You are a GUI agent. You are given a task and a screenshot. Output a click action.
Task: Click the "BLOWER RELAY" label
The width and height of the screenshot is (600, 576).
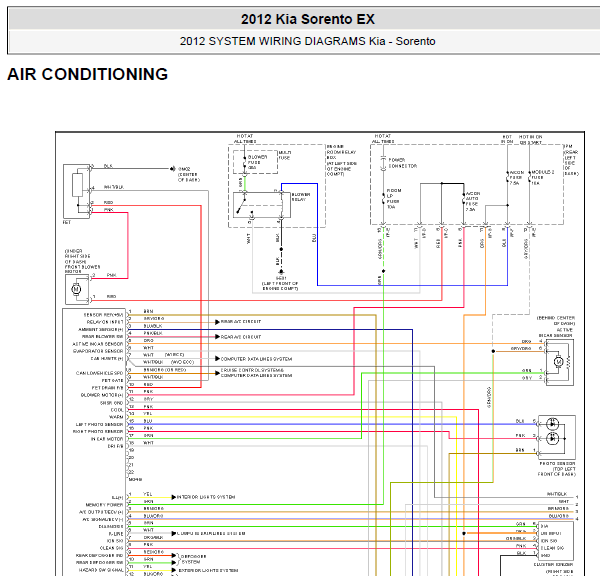click(301, 197)
